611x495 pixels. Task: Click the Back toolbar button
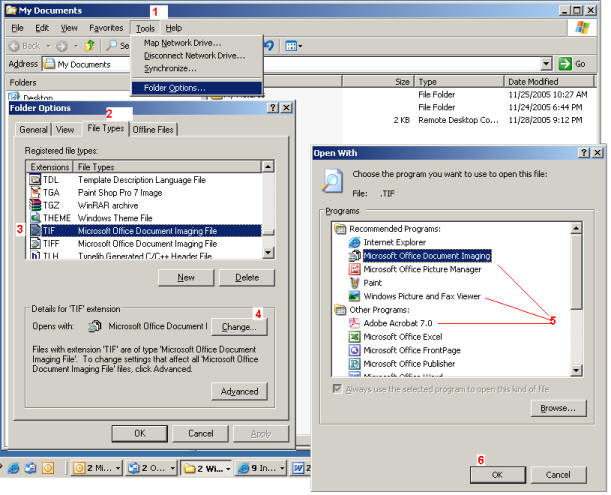(x=25, y=46)
